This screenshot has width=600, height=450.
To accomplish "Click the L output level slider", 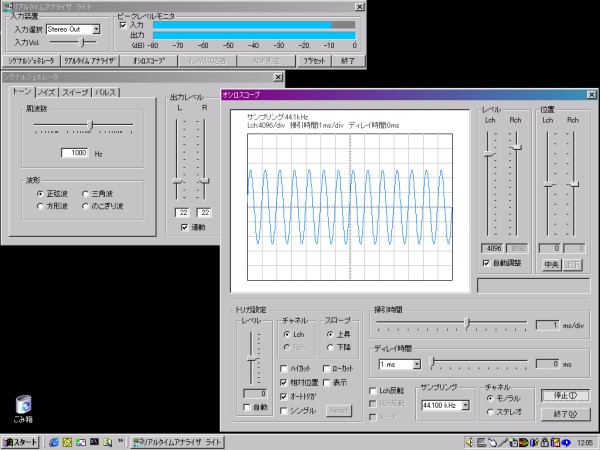I will (177, 181).
